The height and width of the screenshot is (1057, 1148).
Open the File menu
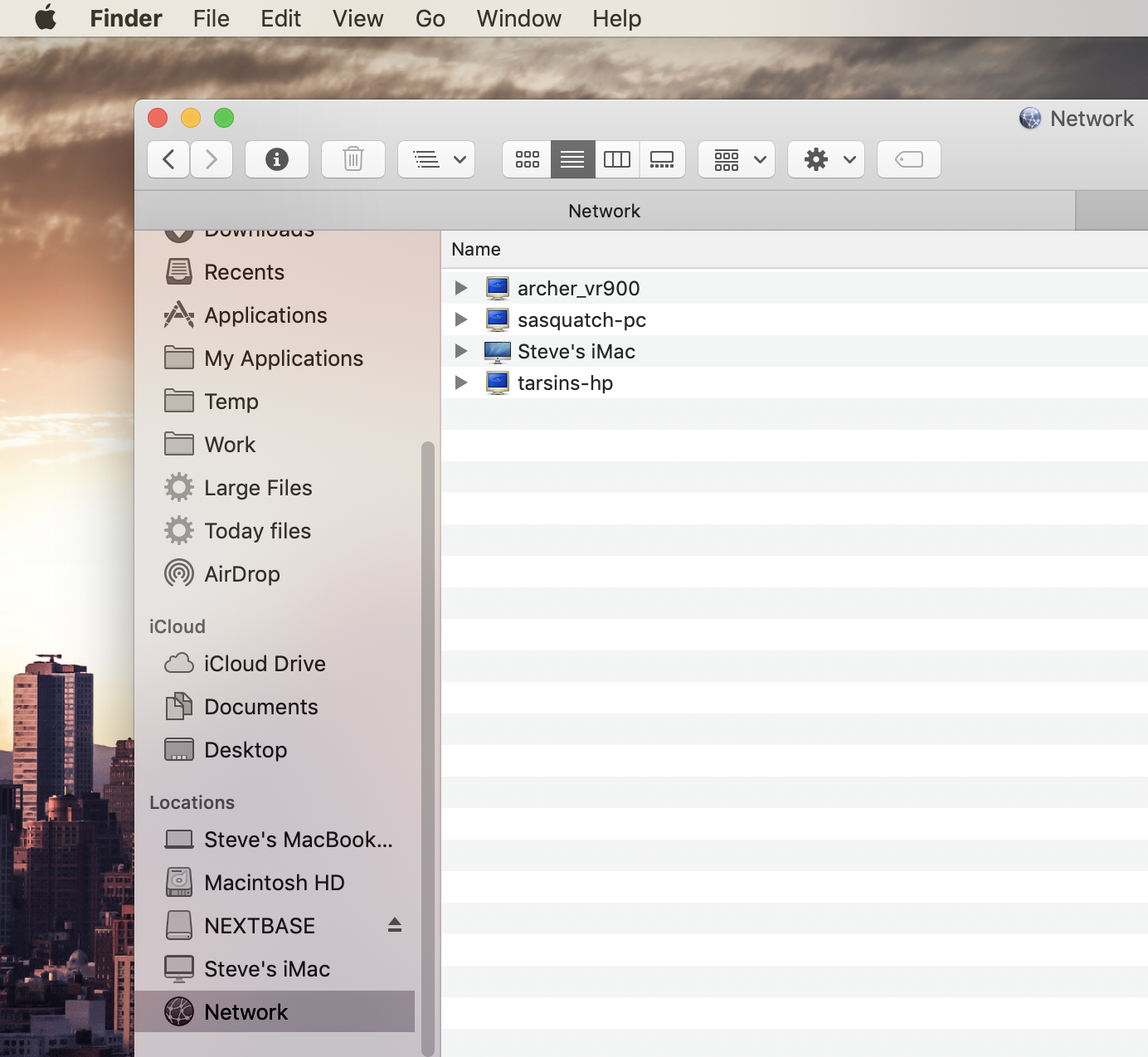(x=212, y=18)
